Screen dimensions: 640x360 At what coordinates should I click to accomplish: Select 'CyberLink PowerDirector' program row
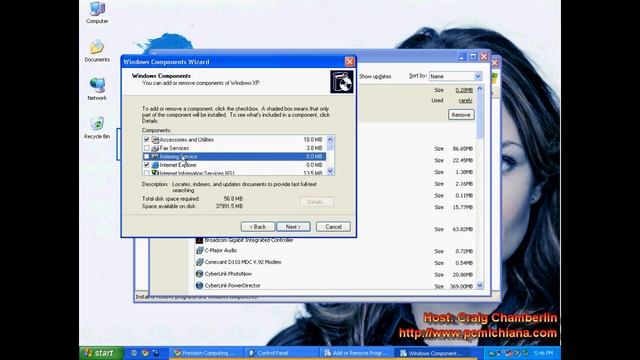pyautogui.click(x=335, y=286)
